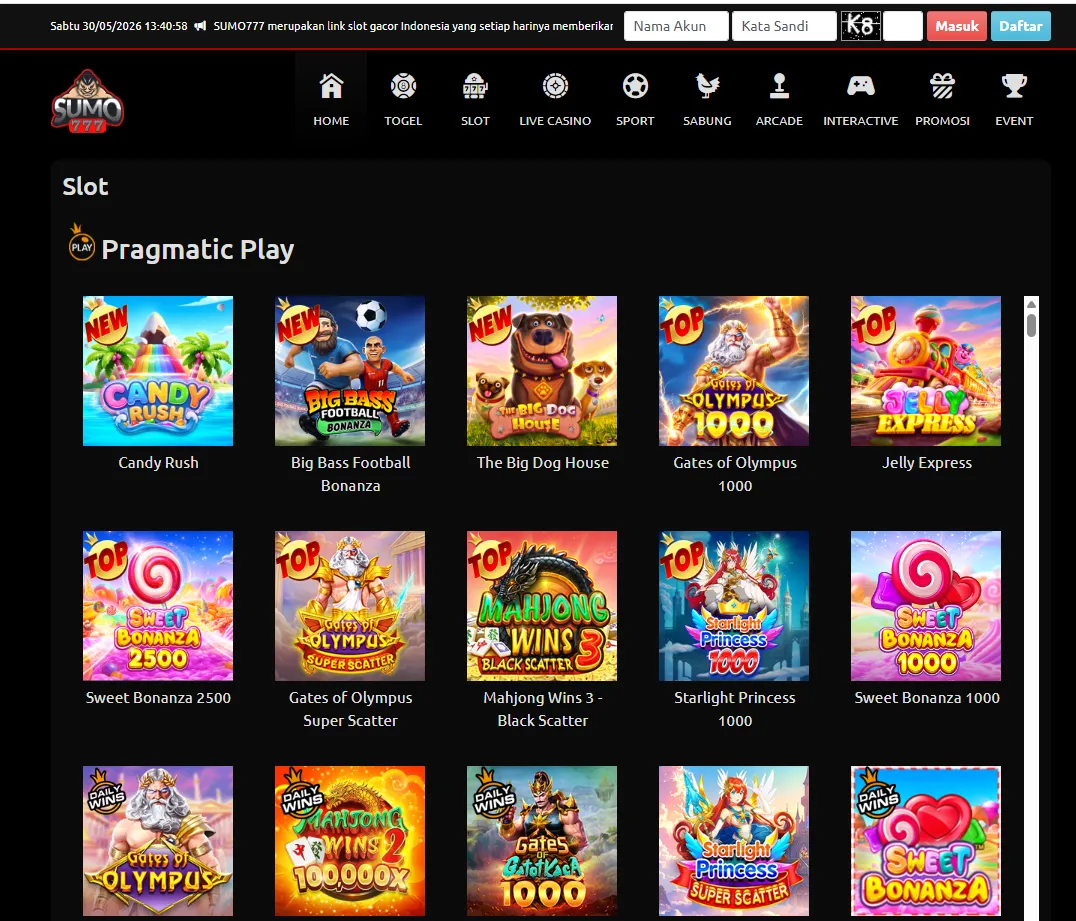Click the captcha entry box
Viewport: 1076px width, 921px height.
click(x=902, y=26)
